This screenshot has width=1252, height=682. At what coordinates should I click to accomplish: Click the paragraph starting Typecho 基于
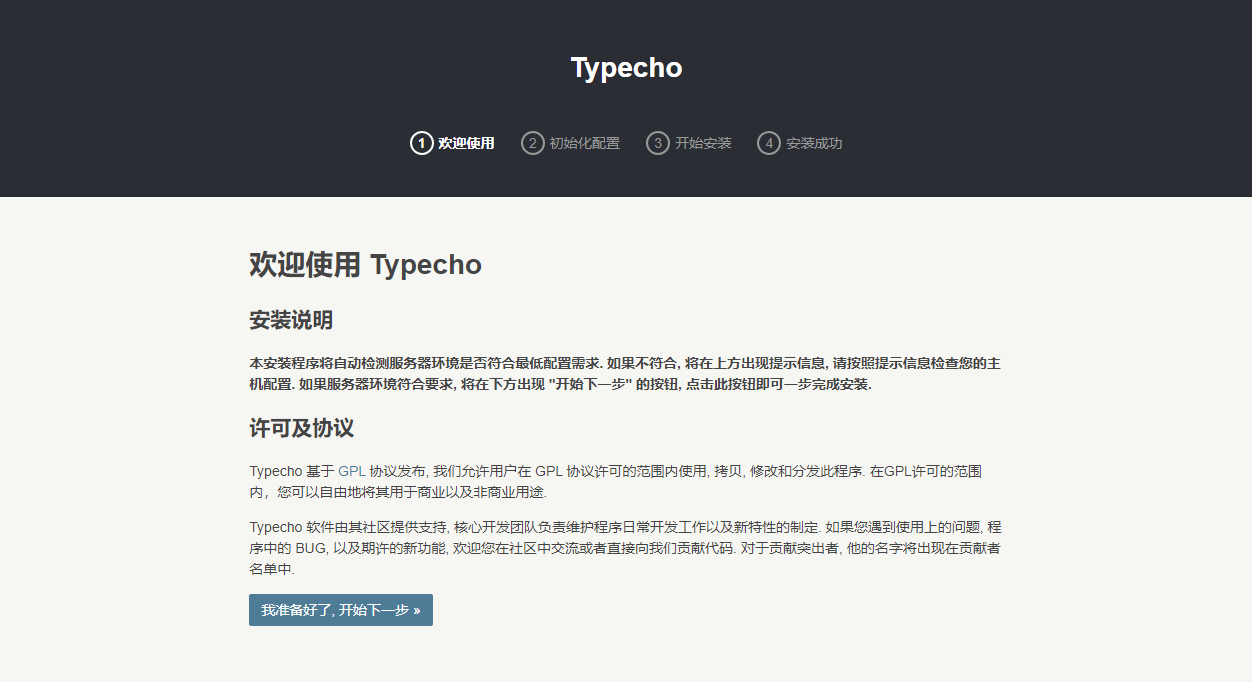[616, 482]
